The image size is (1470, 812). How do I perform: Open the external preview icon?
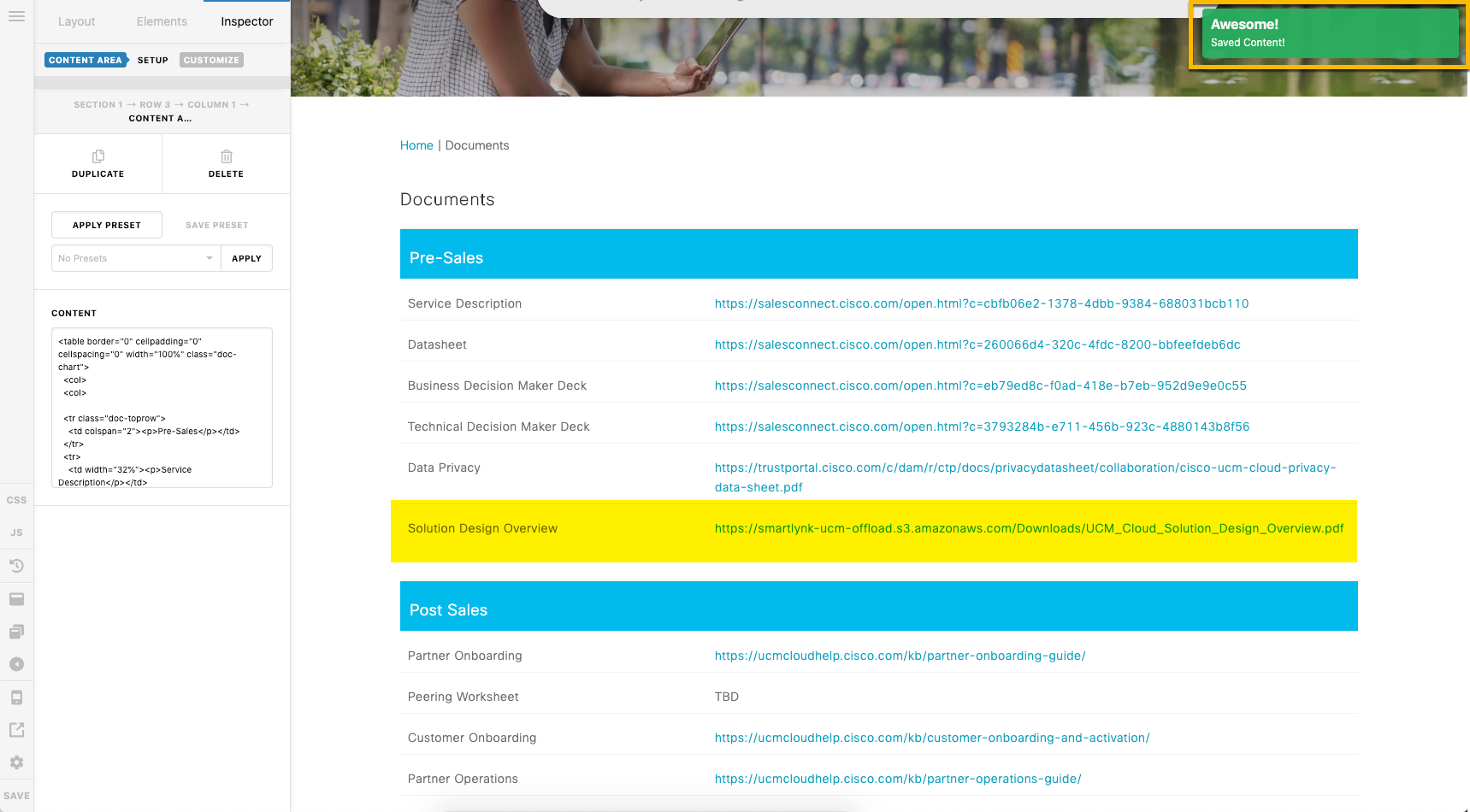(x=16, y=730)
